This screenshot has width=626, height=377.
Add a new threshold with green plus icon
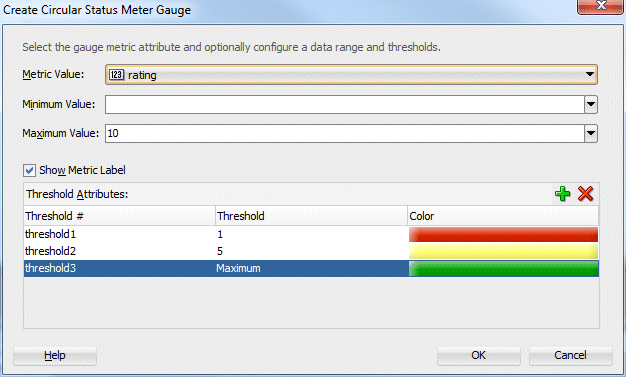[563, 194]
